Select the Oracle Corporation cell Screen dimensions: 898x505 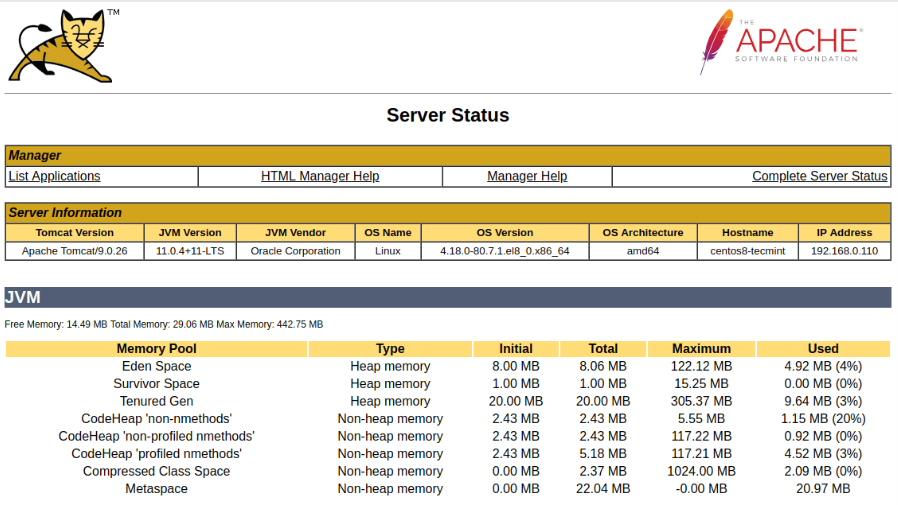point(296,251)
